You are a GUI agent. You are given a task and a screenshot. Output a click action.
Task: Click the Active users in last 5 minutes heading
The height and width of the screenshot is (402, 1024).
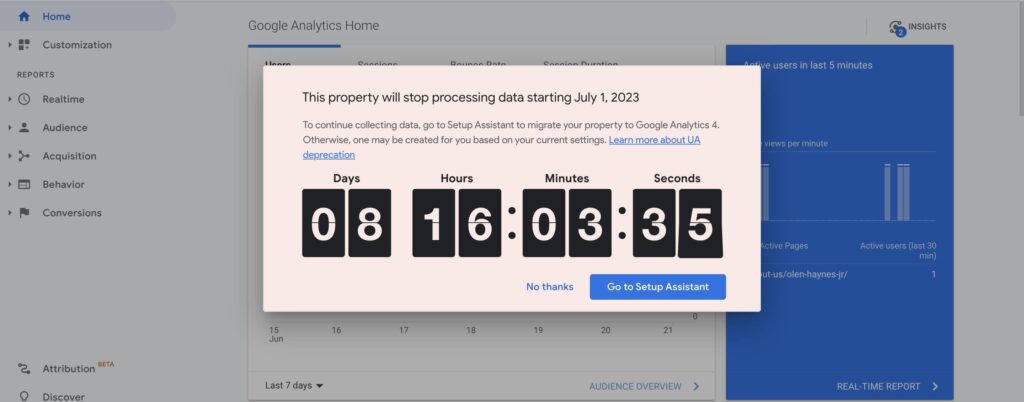[x=808, y=65]
